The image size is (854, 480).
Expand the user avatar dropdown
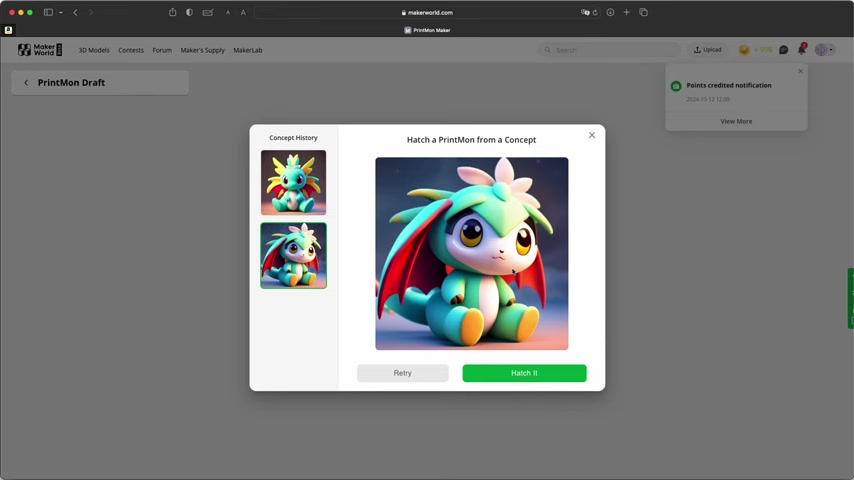point(824,50)
